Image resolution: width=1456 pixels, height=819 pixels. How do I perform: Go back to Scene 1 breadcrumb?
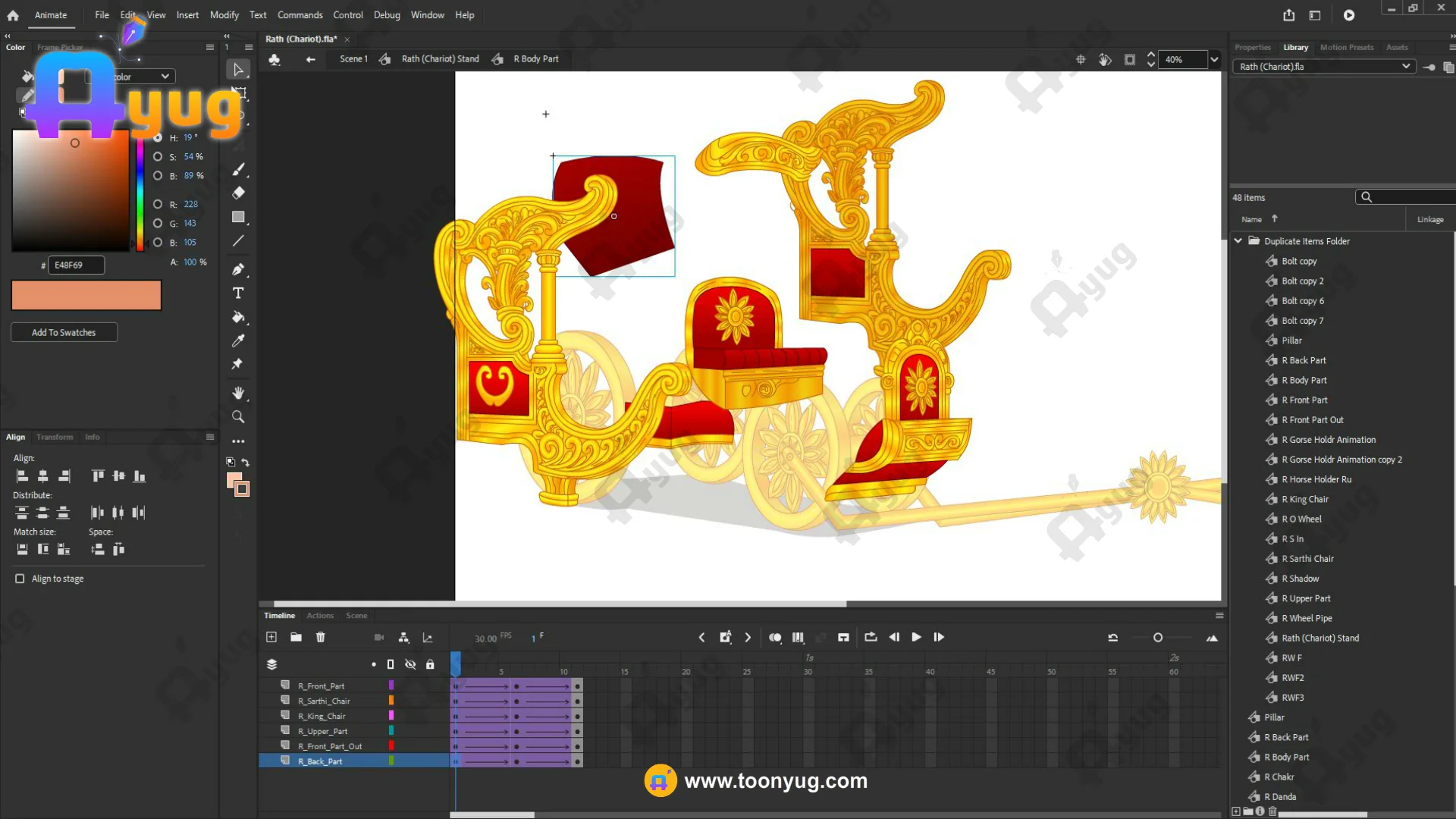(353, 59)
